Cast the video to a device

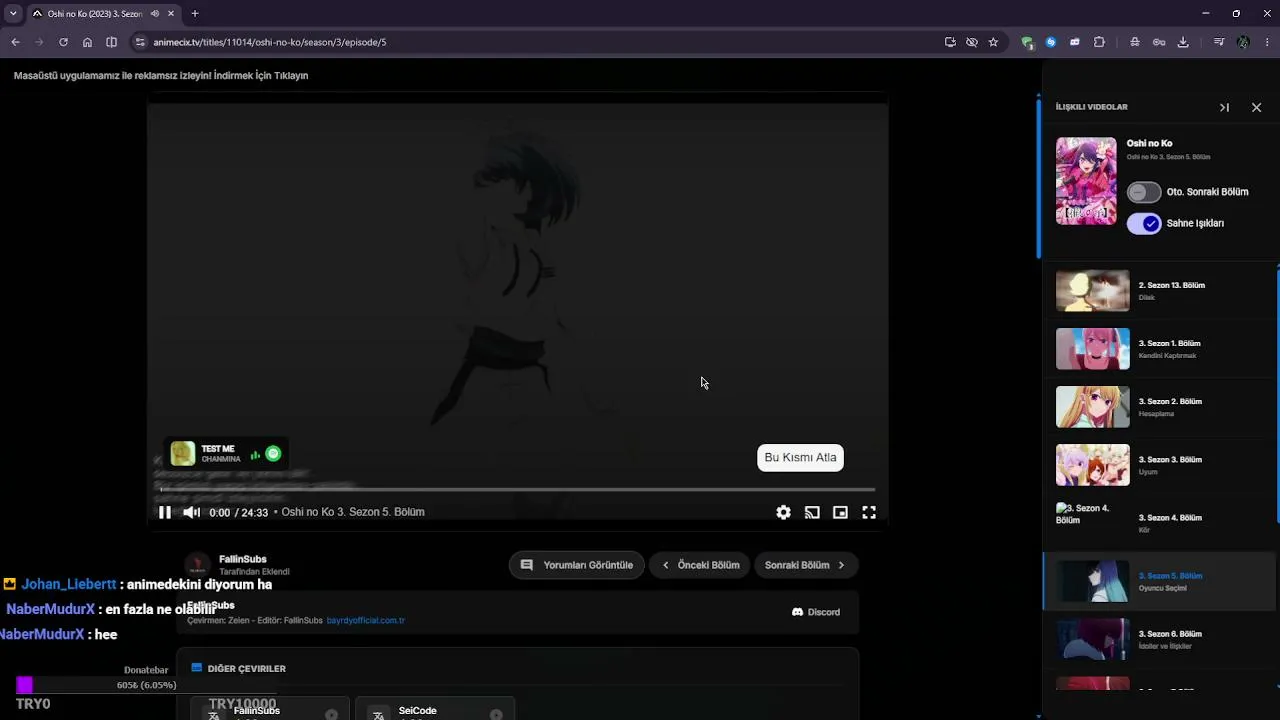coord(812,512)
